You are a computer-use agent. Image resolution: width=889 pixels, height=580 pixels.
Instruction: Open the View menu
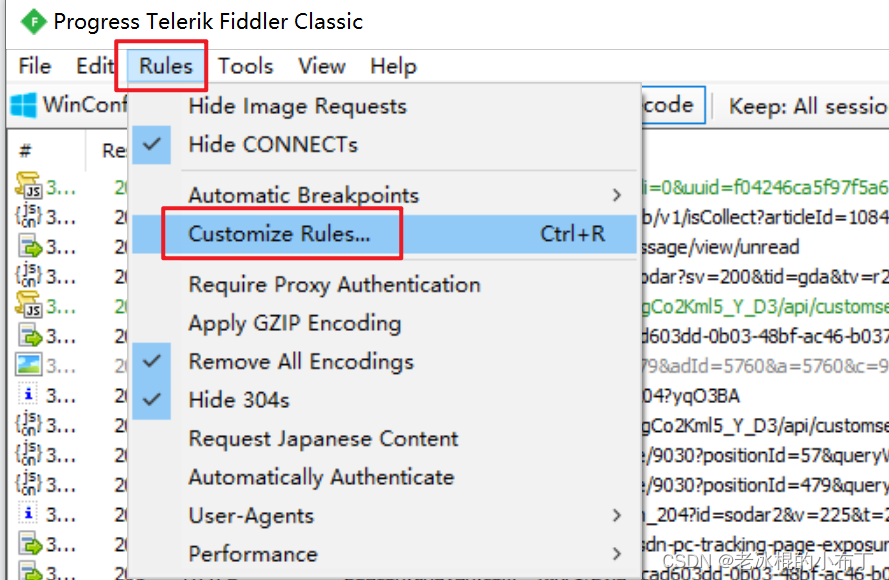point(321,66)
